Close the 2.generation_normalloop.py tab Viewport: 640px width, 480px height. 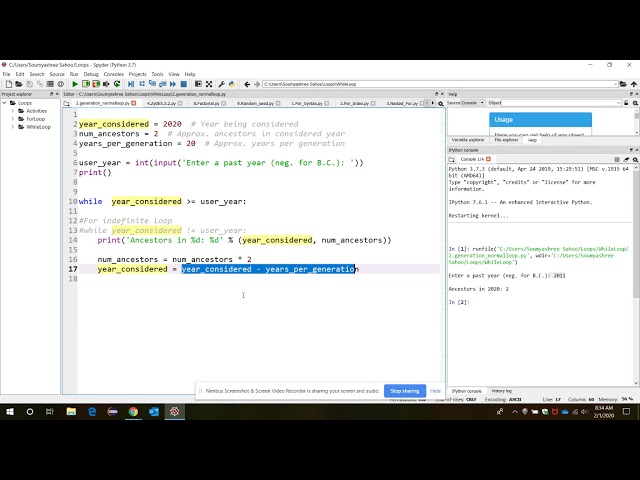coord(133,104)
